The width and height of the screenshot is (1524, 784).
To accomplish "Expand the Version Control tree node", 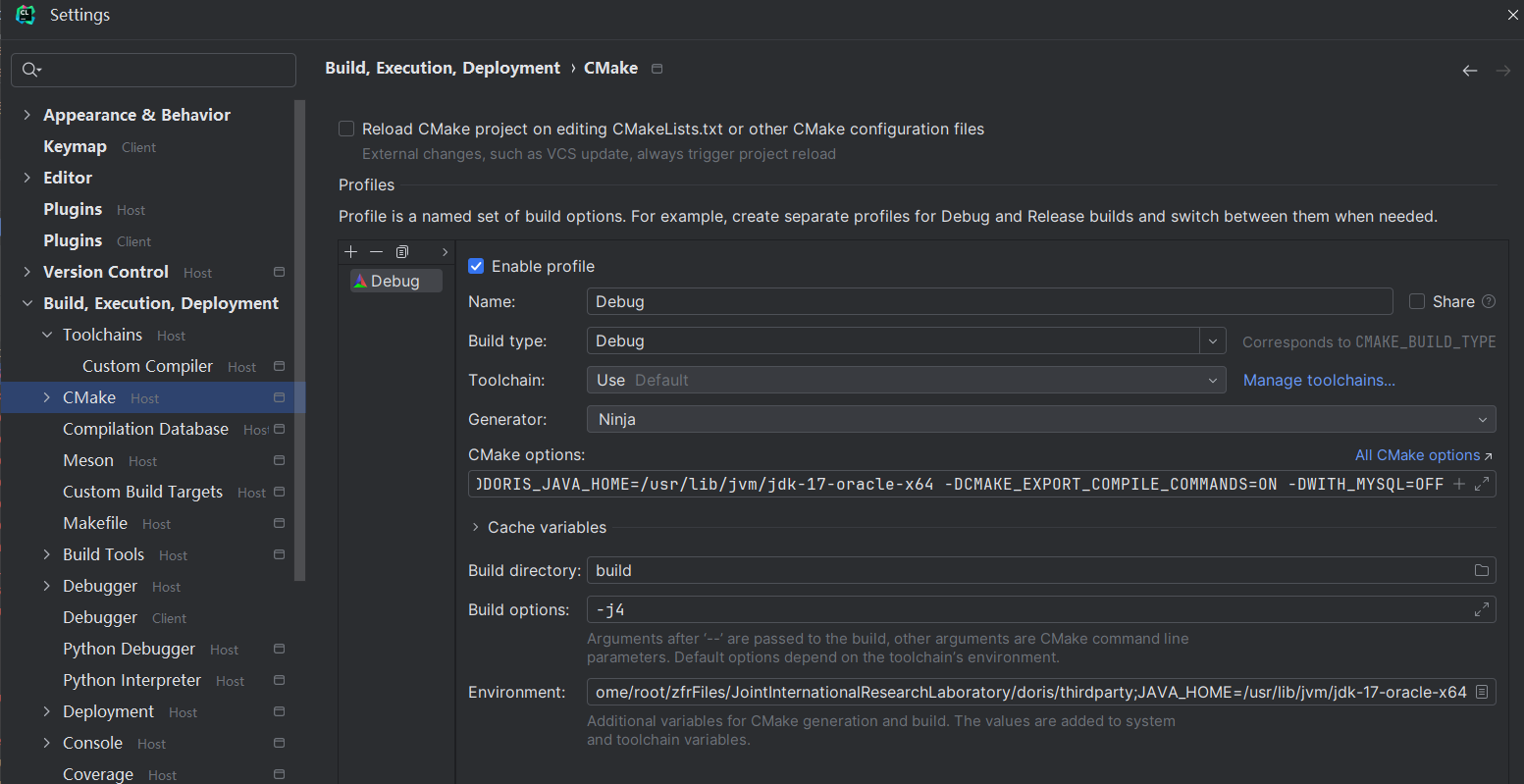I will tap(27, 272).
